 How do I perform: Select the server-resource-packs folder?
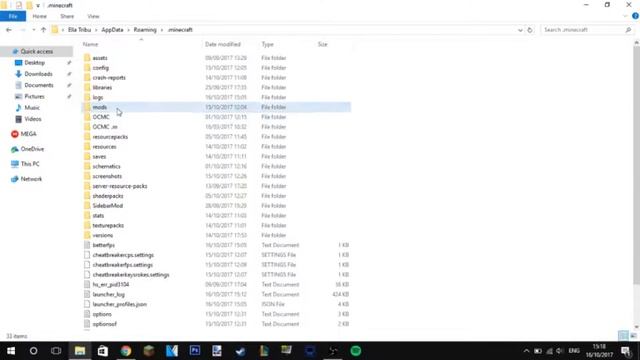click(120, 186)
